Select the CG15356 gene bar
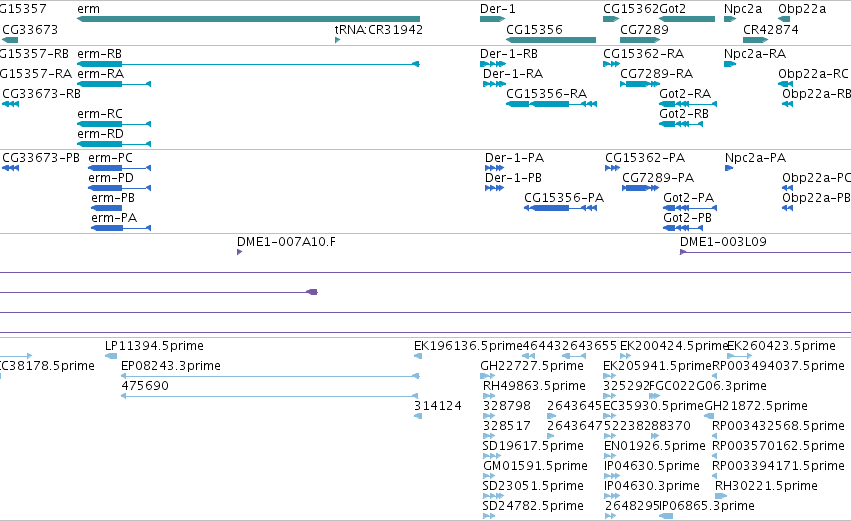 [551, 40]
